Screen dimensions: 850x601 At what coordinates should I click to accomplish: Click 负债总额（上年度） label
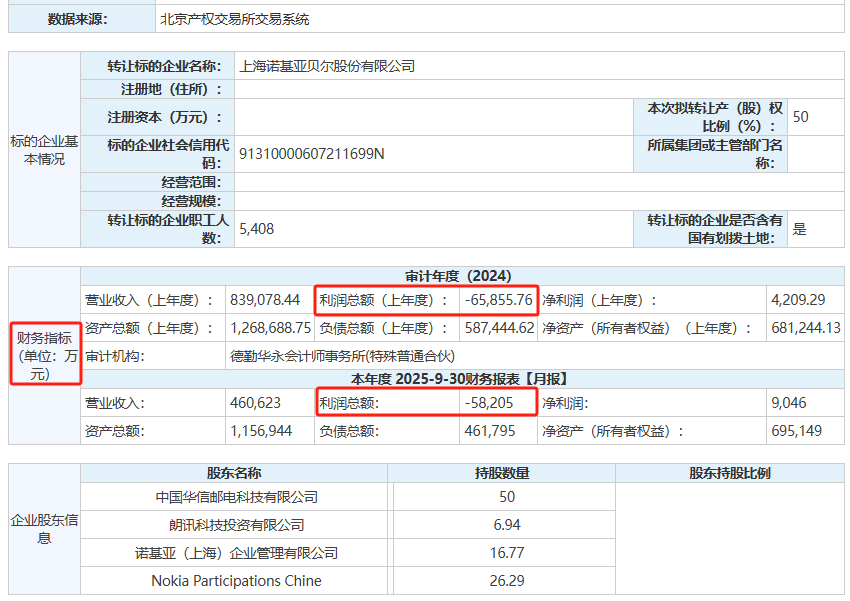(x=384, y=328)
